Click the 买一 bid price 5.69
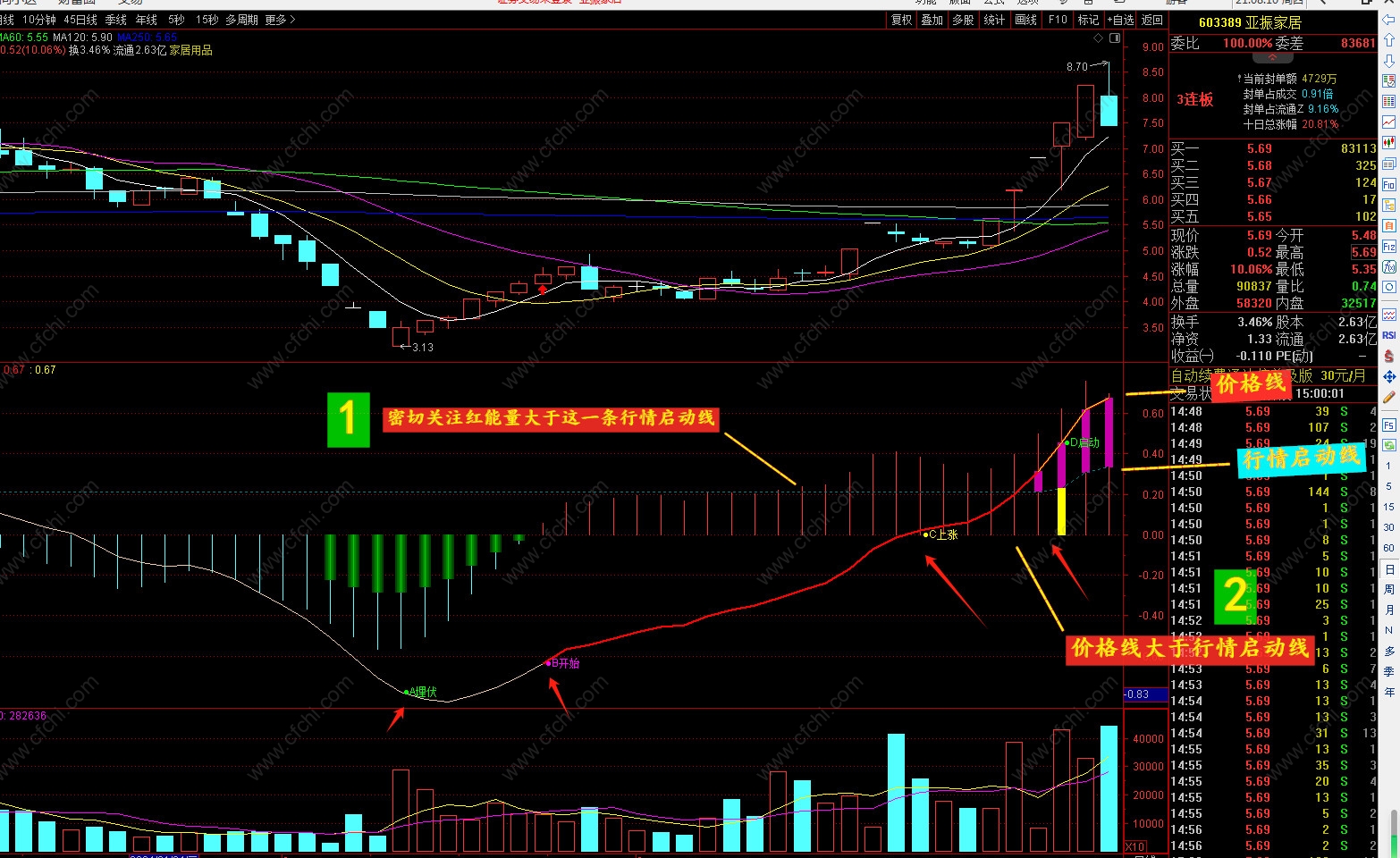1400x858 pixels. (x=1260, y=148)
